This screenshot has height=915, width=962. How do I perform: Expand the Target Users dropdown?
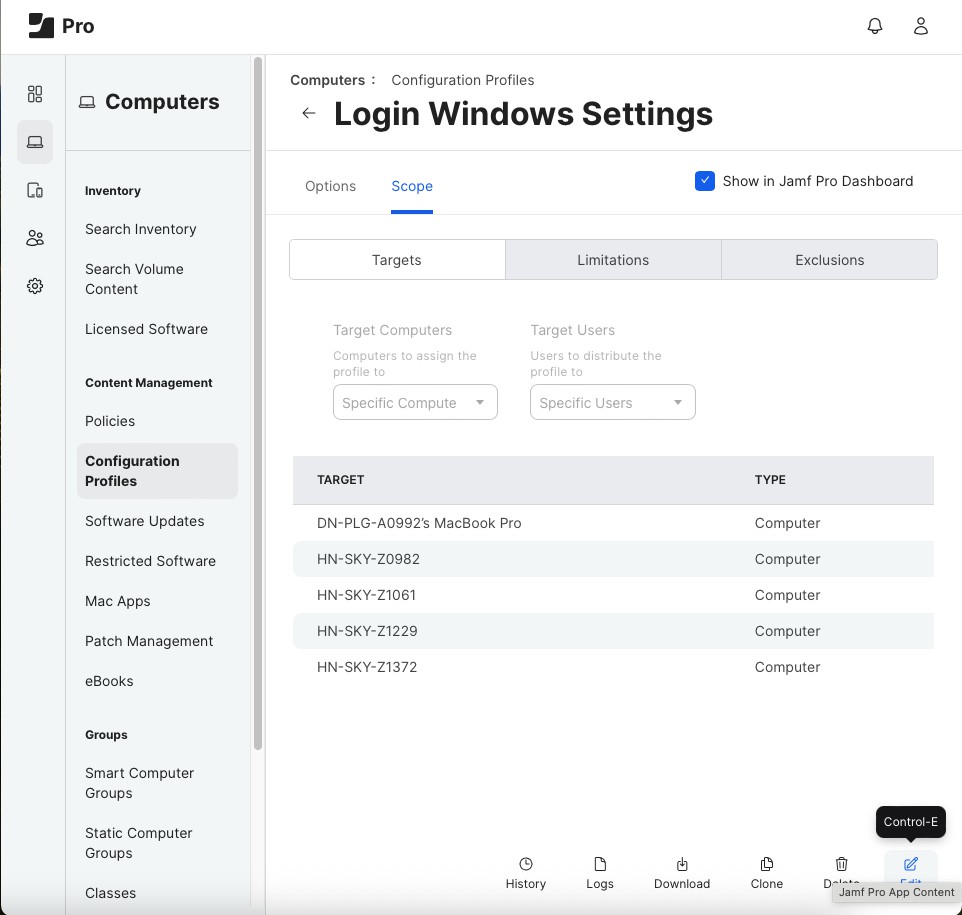click(x=612, y=403)
